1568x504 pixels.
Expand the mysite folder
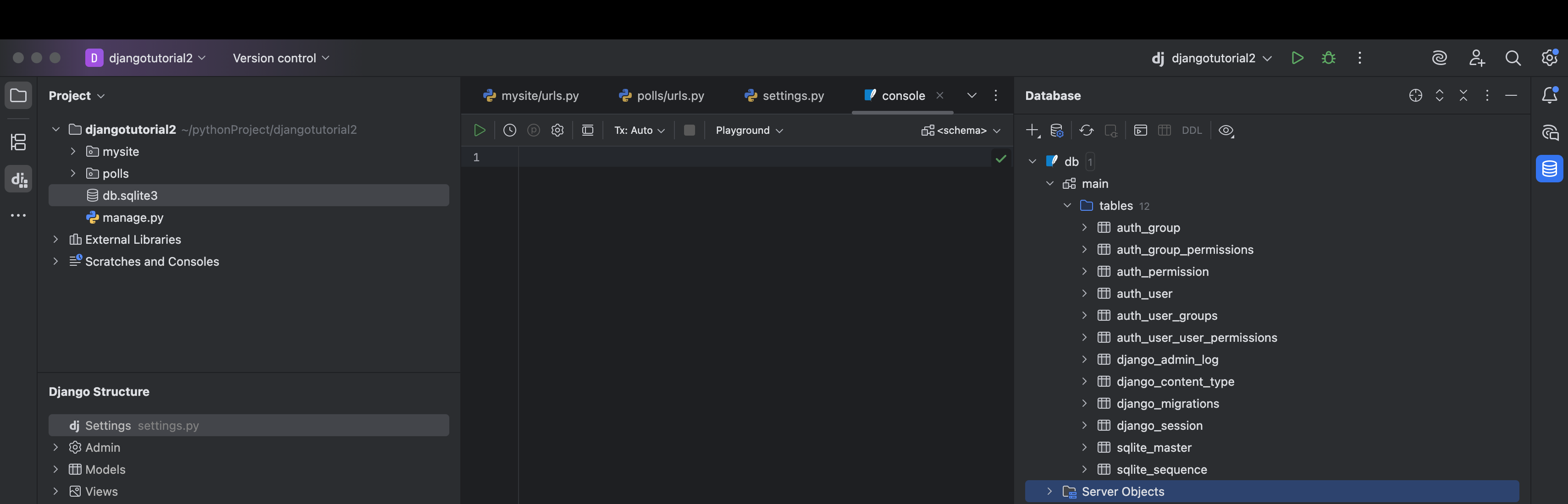point(73,151)
